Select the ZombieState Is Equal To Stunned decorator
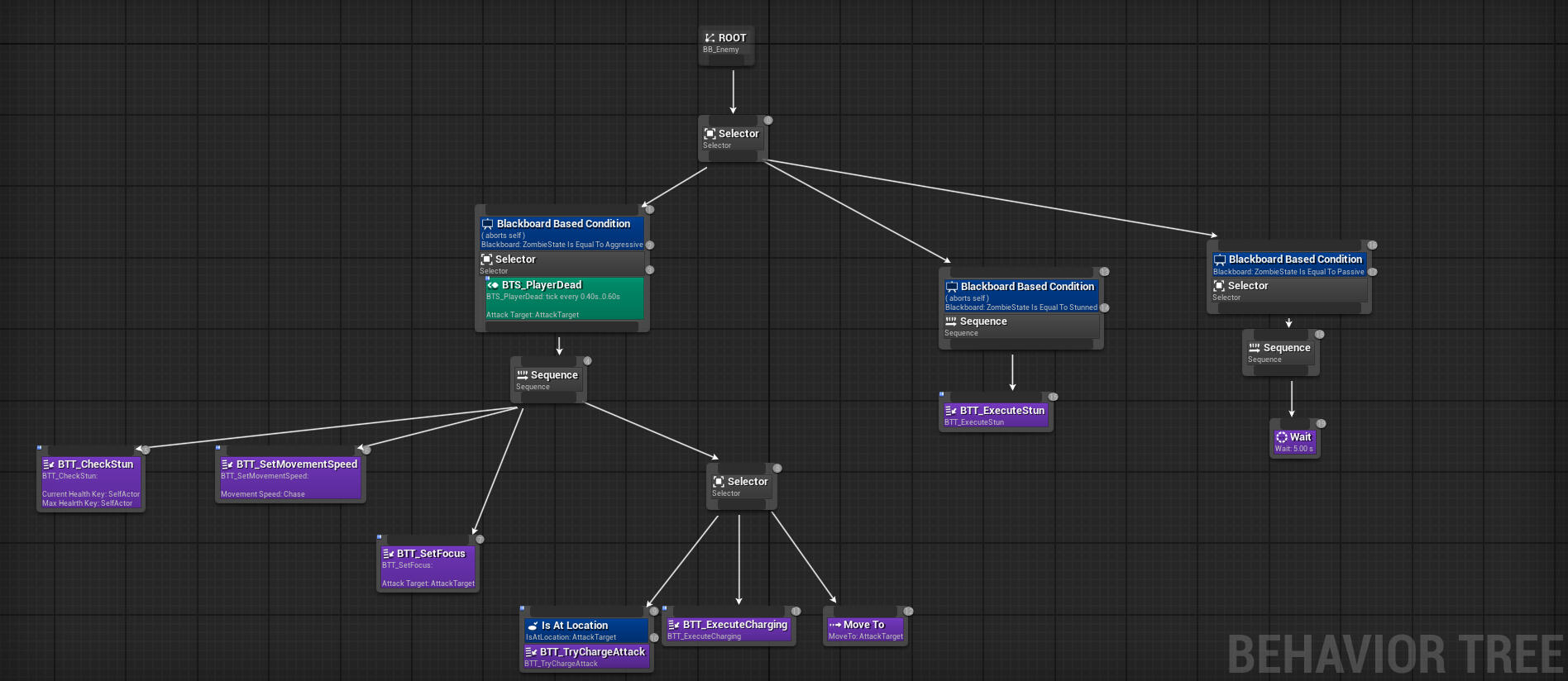Viewport: 1568px width, 681px height. [x=1021, y=296]
